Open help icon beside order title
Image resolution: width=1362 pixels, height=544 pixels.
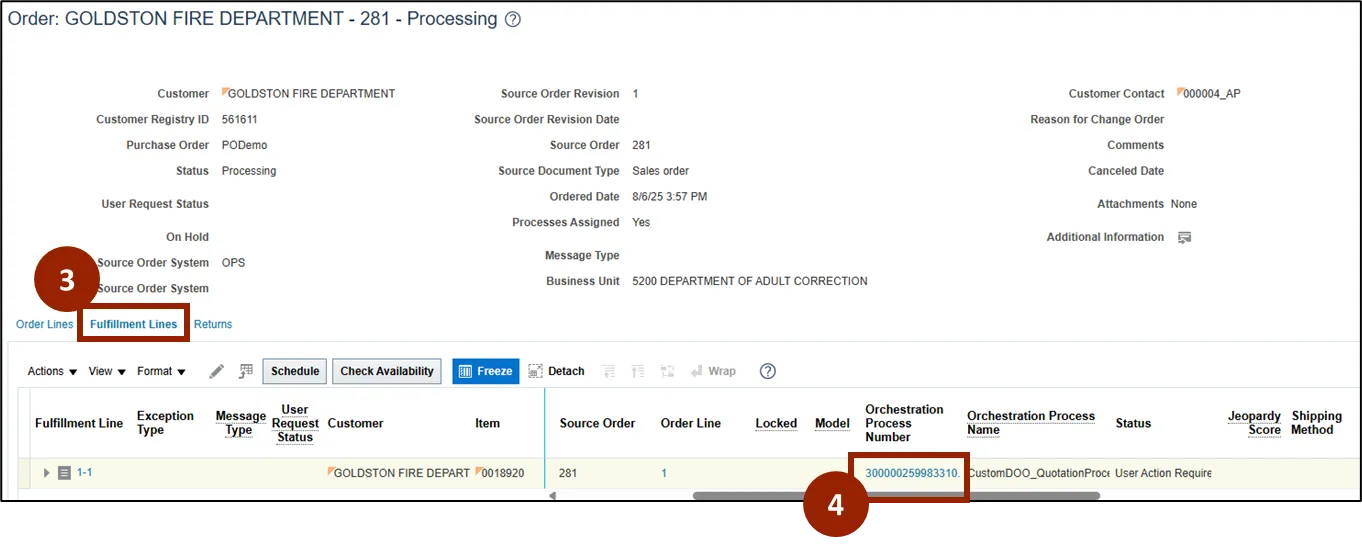click(x=513, y=19)
